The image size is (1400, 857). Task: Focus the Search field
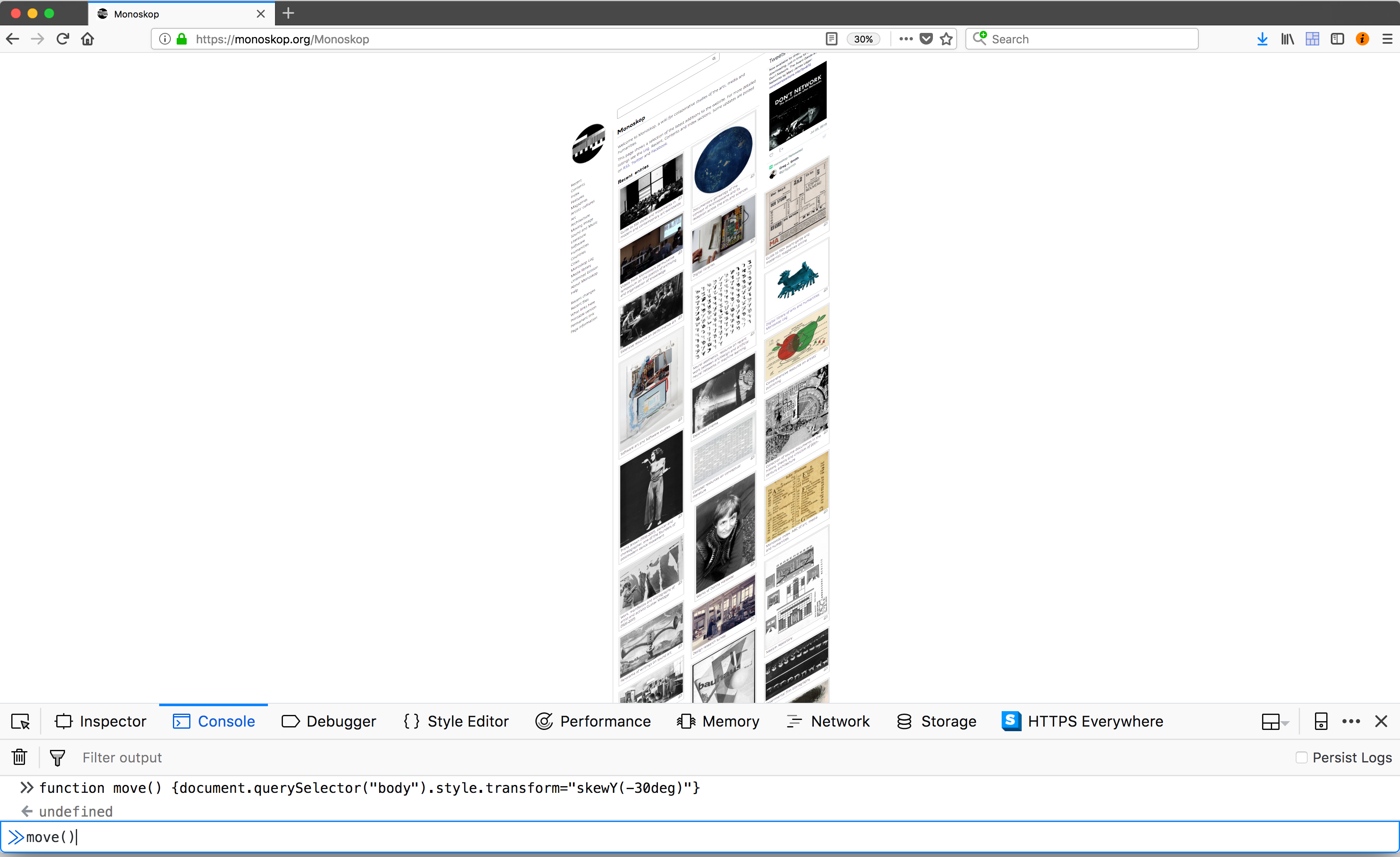1082,39
